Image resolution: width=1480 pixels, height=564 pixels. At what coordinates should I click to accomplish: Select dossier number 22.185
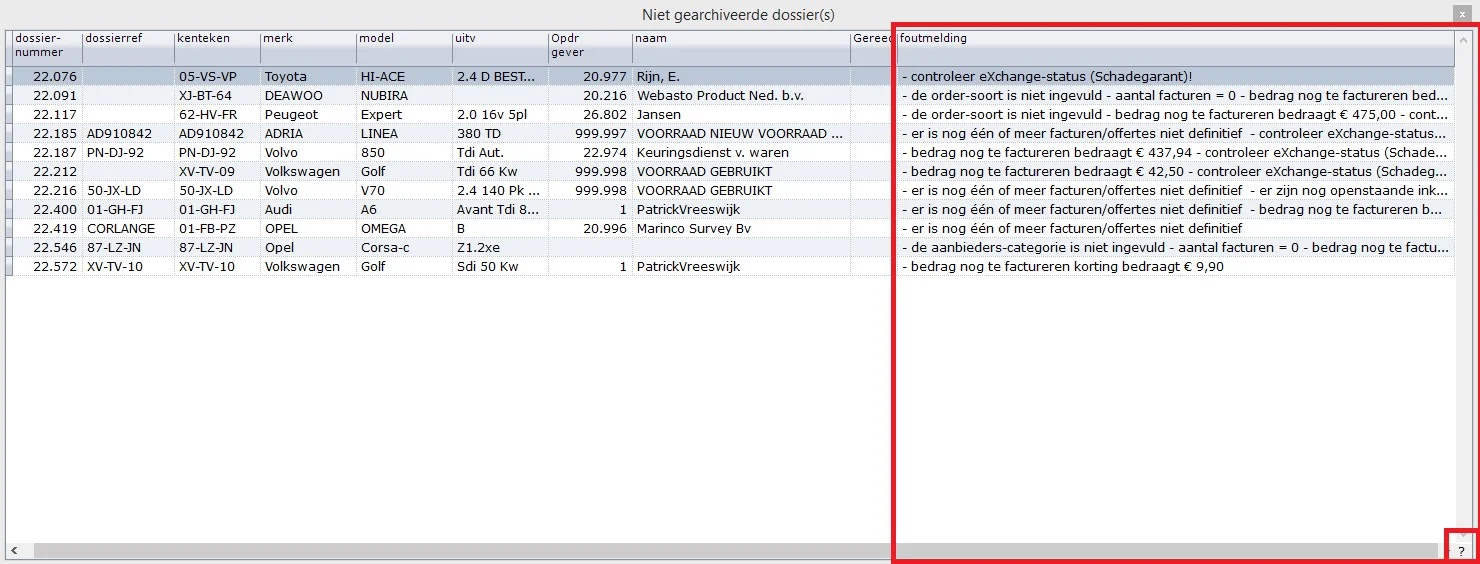tap(54, 133)
